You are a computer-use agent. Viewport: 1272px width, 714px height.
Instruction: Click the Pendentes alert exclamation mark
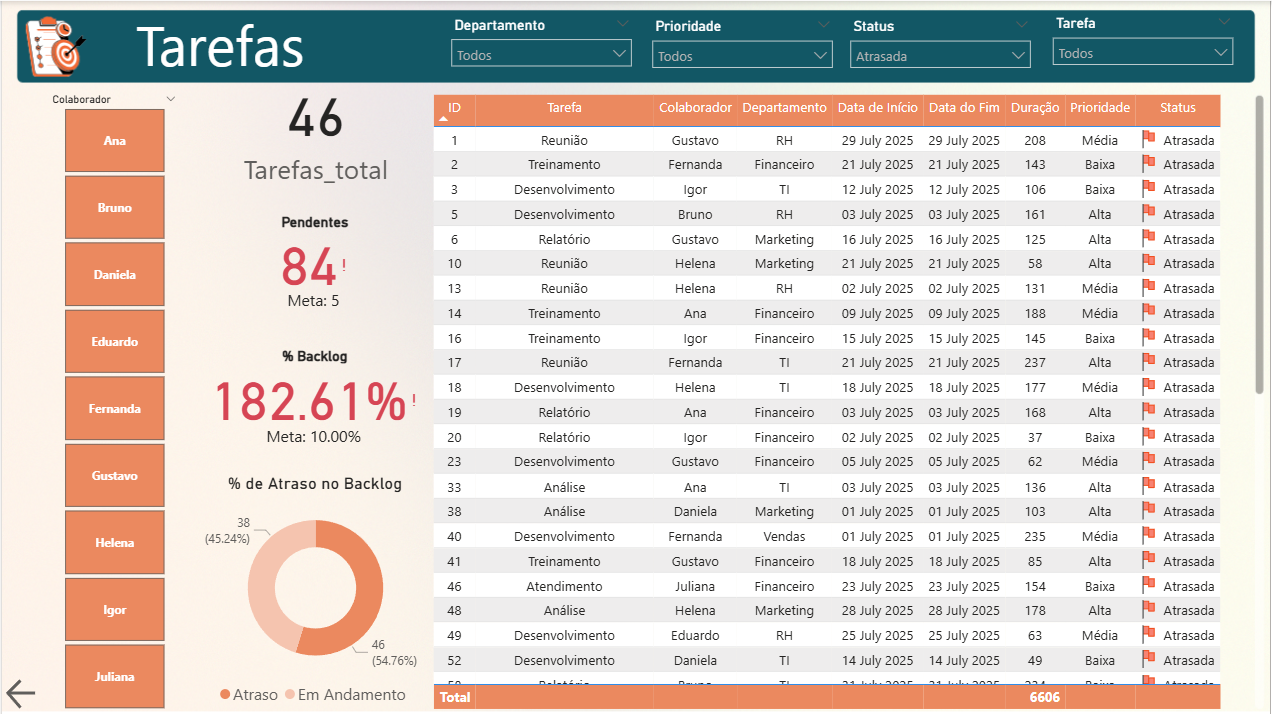click(x=344, y=265)
